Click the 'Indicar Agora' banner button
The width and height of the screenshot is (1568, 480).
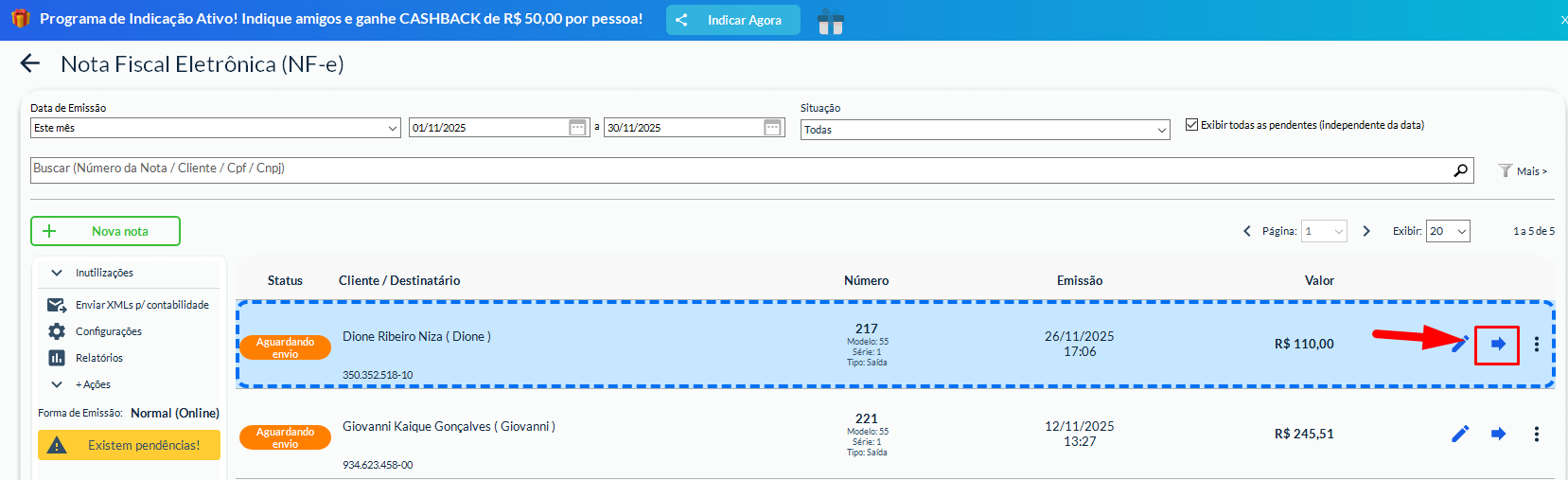pos(733,20)
